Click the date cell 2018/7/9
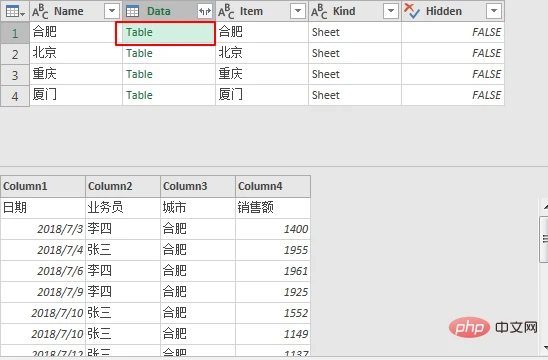This screenshot has width=548, height=360. [x=43, y=292]
